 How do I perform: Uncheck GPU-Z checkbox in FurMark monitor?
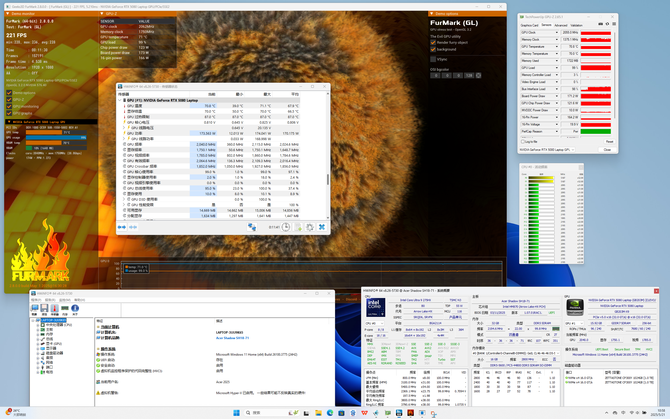[x=9, y=100]
